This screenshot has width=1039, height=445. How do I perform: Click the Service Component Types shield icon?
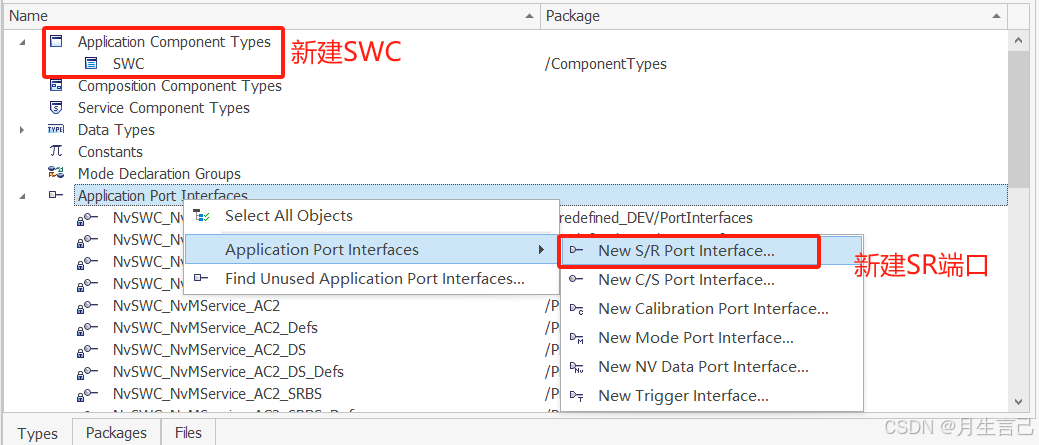pyautogui.click(x=56, y=107)
